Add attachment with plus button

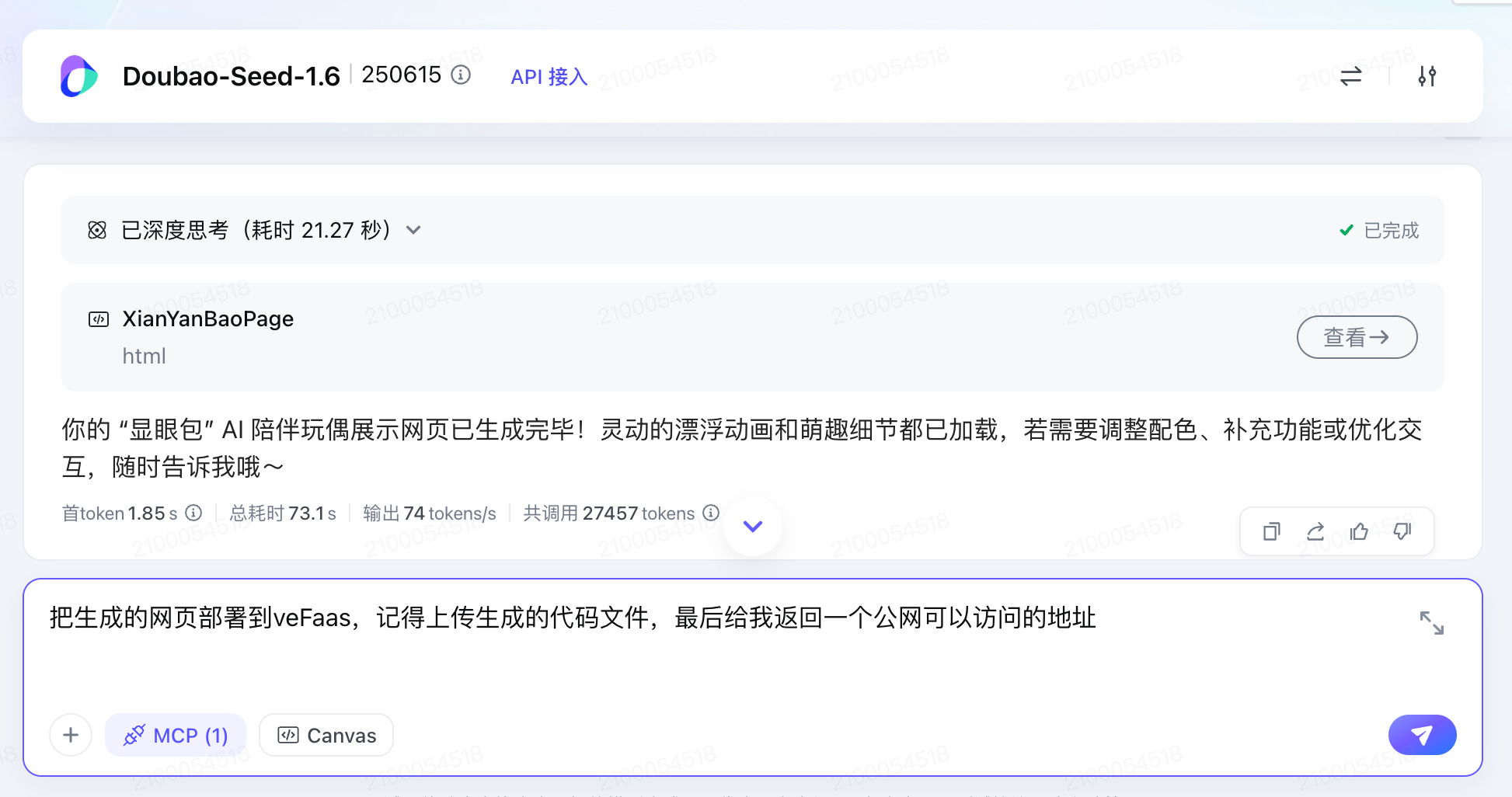(71, 735)
